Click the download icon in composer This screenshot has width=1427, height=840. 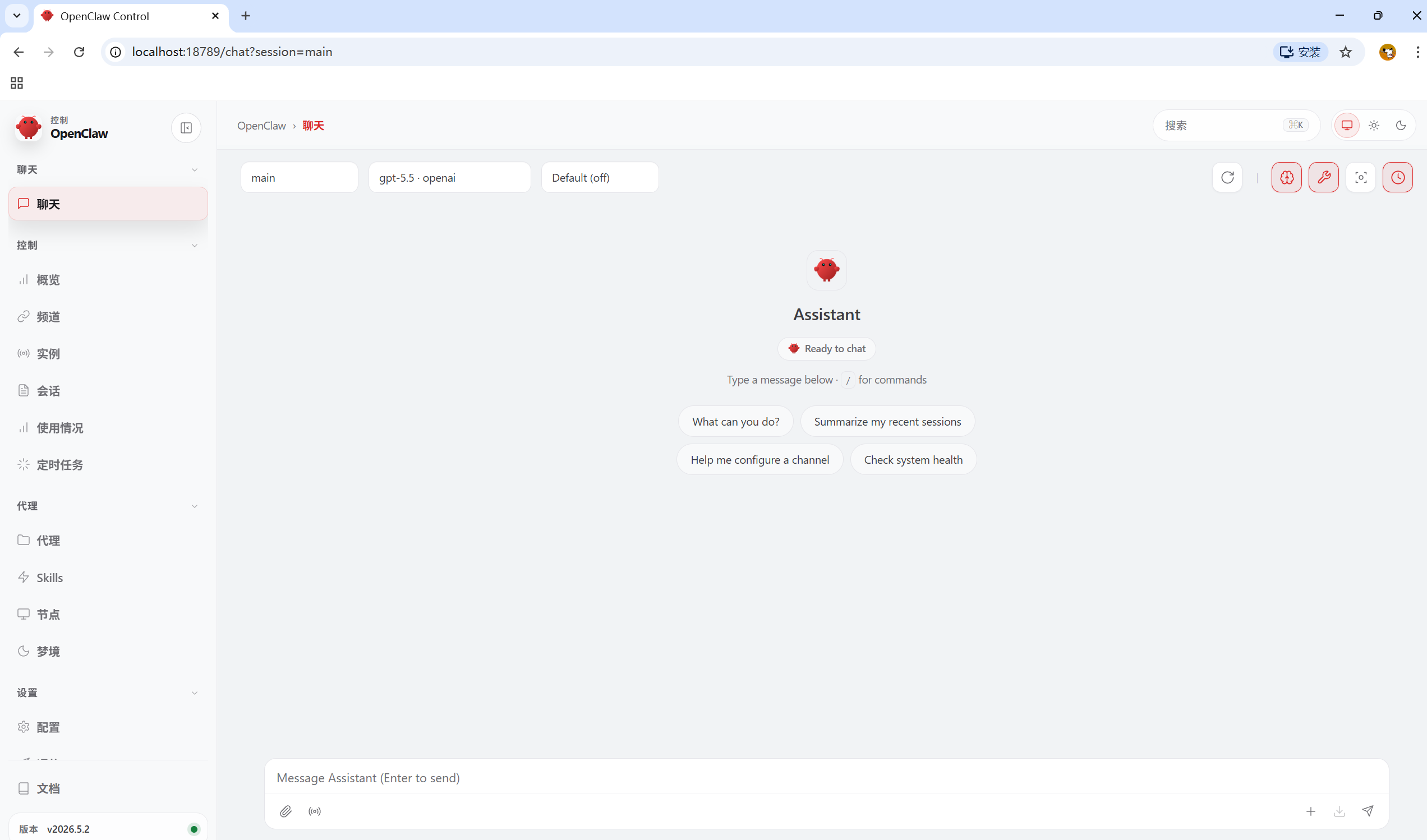[1339, 811]
